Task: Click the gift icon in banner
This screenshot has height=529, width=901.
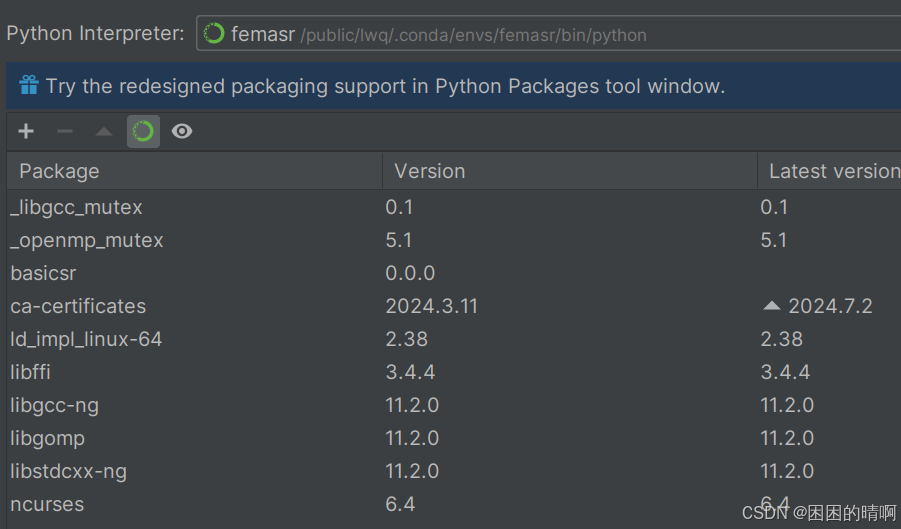Action: click(x=28, y=86)
